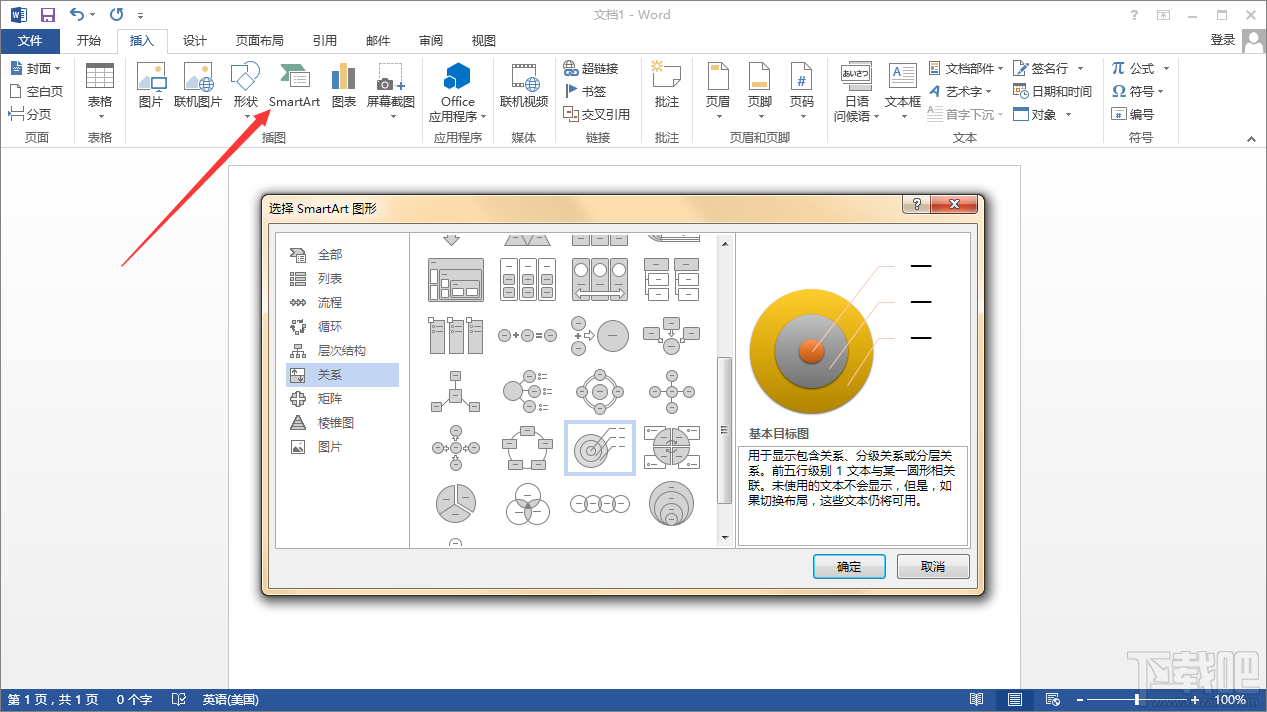
Task: Insert an Equation (公式)
Action: pos(1135,68)
